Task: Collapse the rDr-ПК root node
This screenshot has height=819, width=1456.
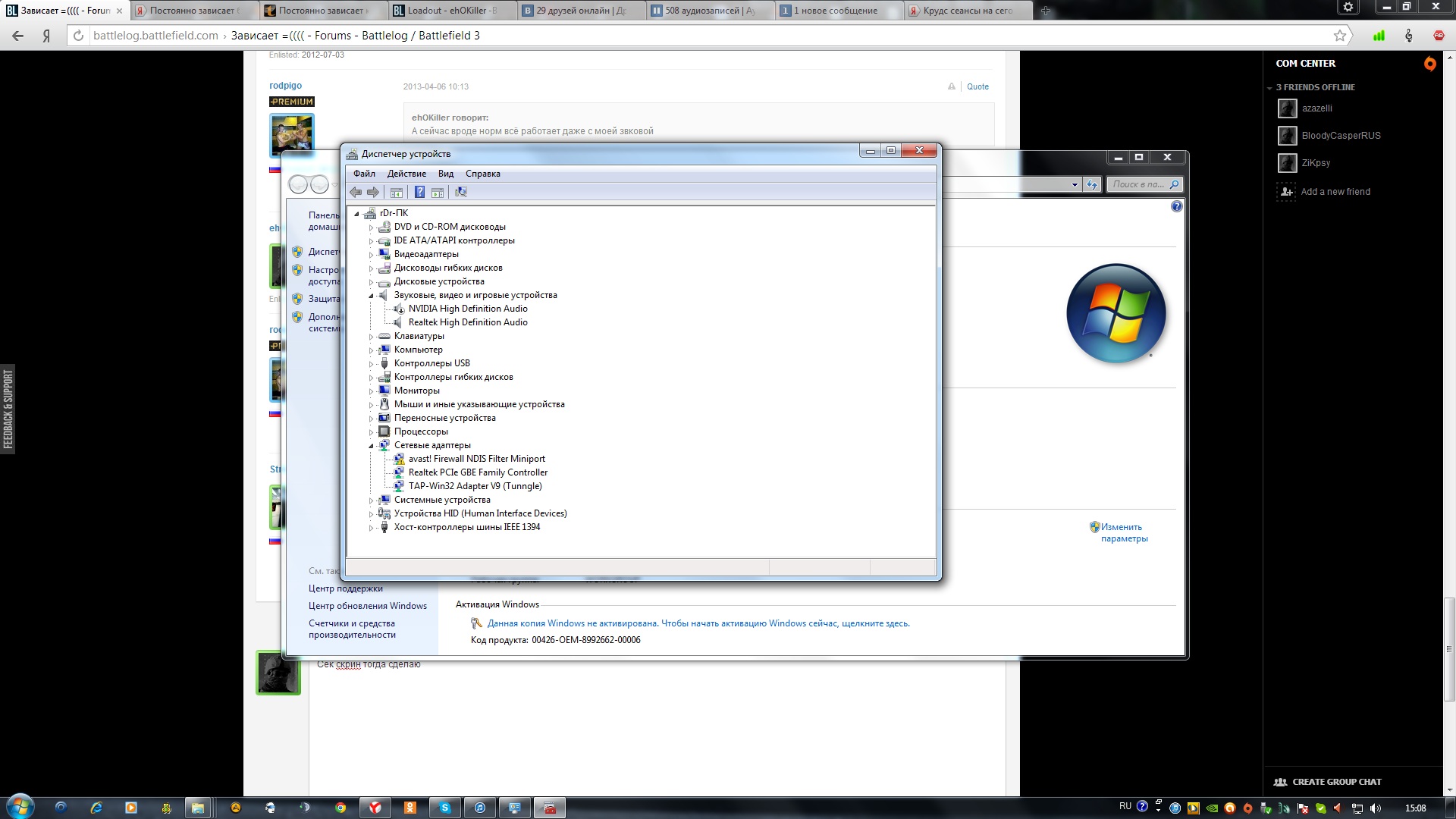Action: 356,214
